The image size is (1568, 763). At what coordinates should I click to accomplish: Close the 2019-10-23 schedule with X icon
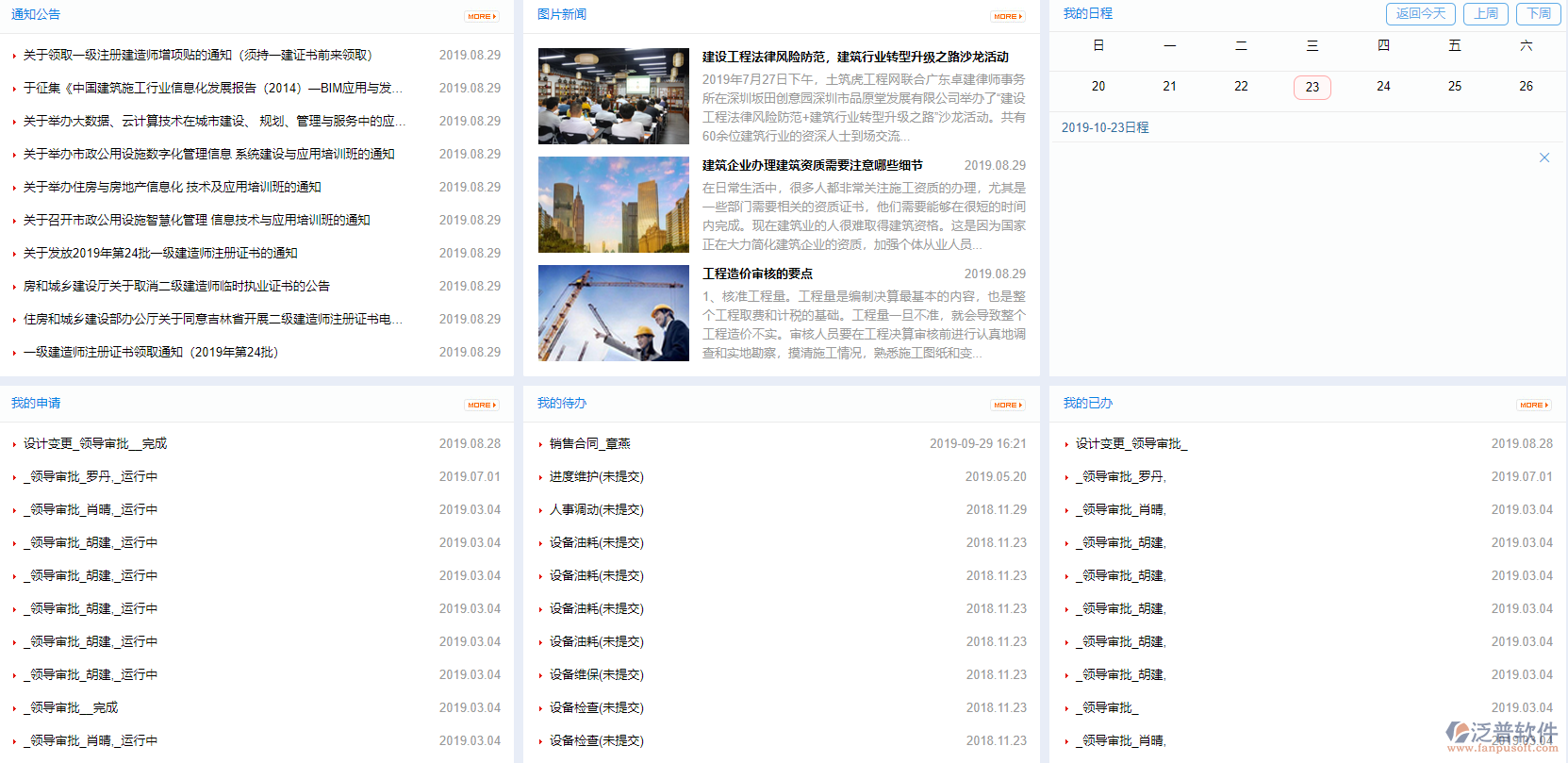click(x=1544, y=158)
